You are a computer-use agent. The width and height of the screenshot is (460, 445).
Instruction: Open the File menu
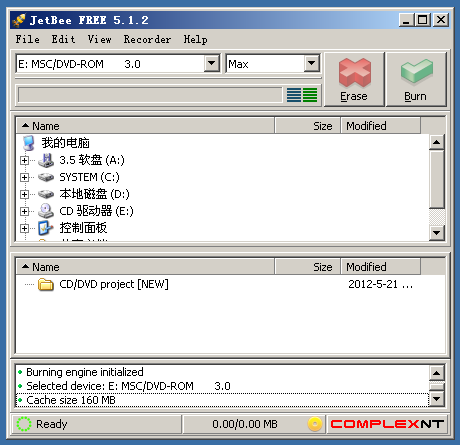tap(27, 39)
